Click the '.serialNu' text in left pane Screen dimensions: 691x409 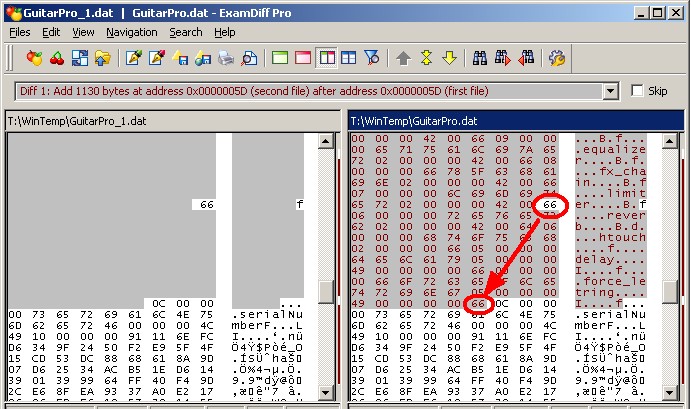[x=267, y=315]
